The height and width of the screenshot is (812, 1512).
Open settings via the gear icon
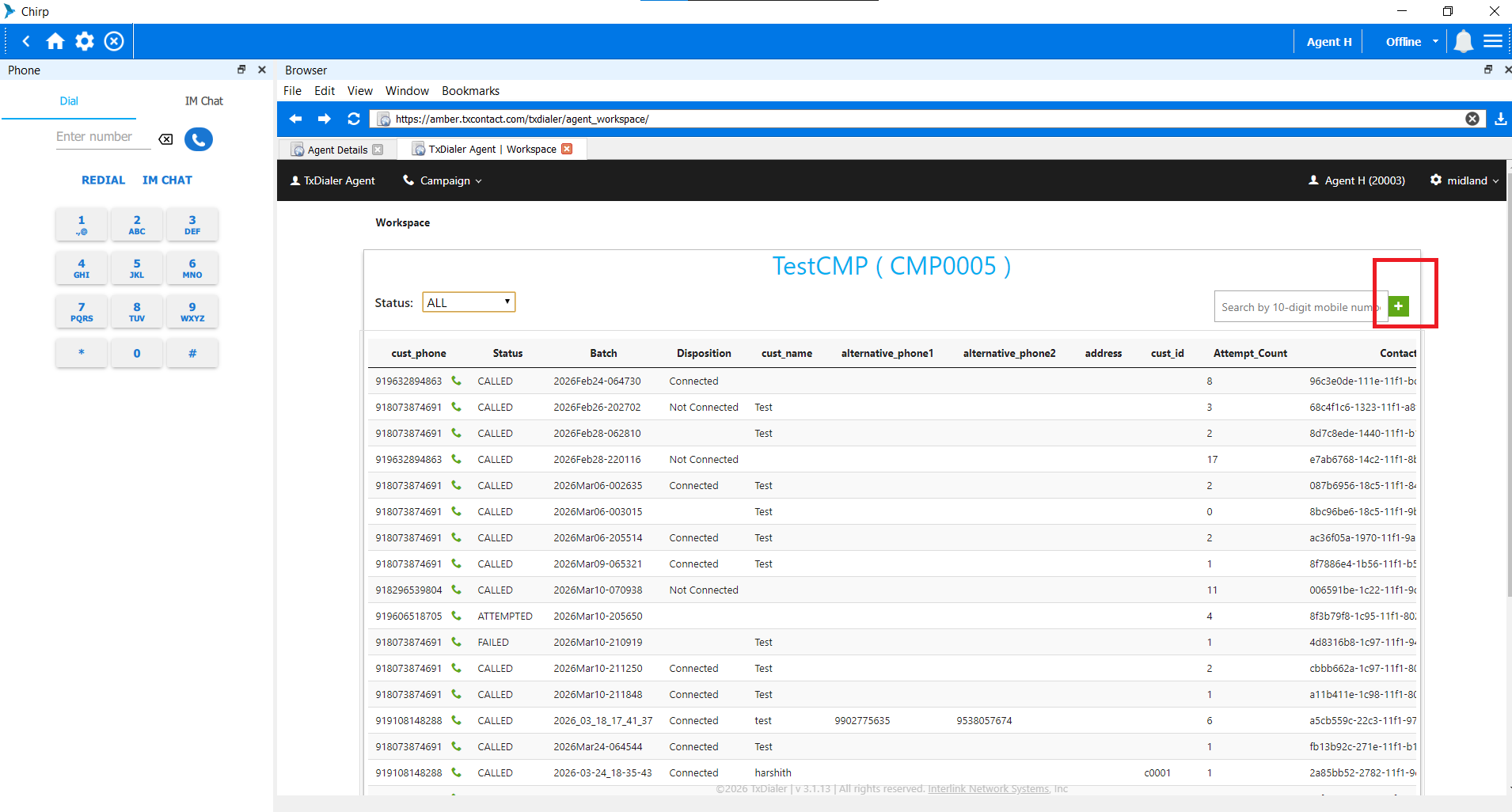pyautogui.click(x=85, y=41)
